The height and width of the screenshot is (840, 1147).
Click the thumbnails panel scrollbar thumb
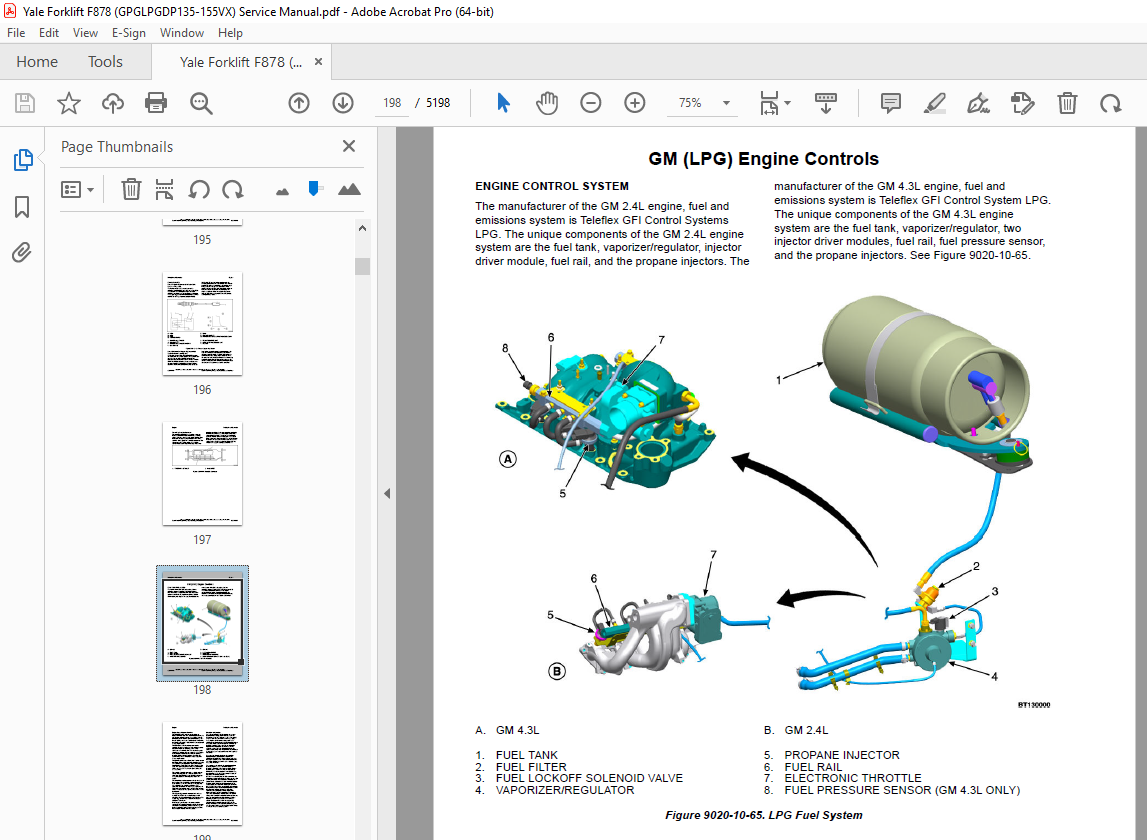coord(362,266)
